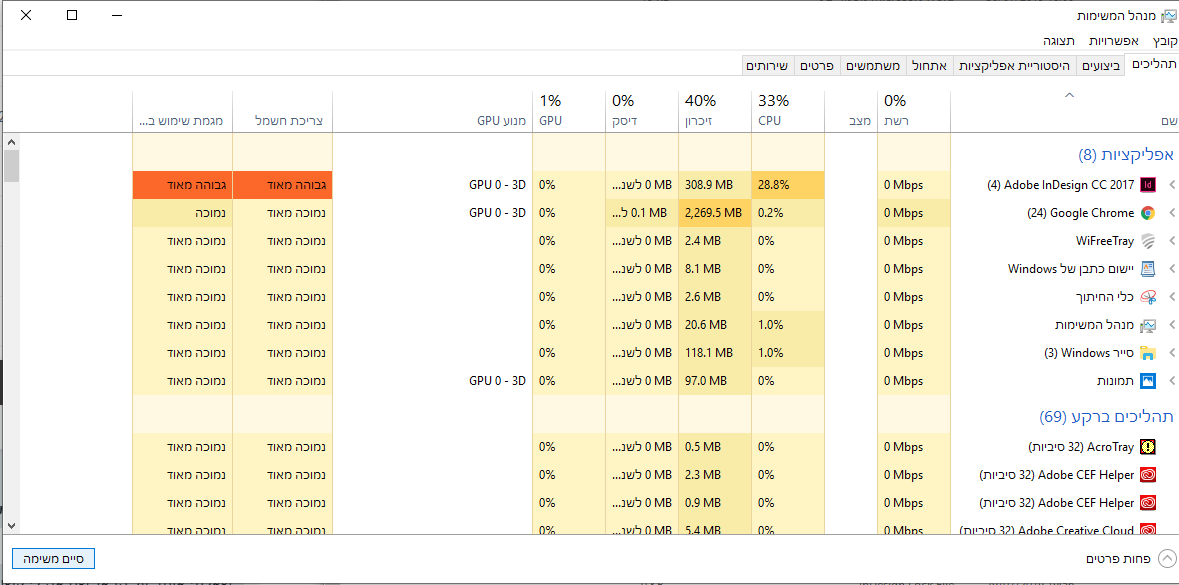
Task: Switch to the ביצועים tab
Action: tap(1101, 65)
